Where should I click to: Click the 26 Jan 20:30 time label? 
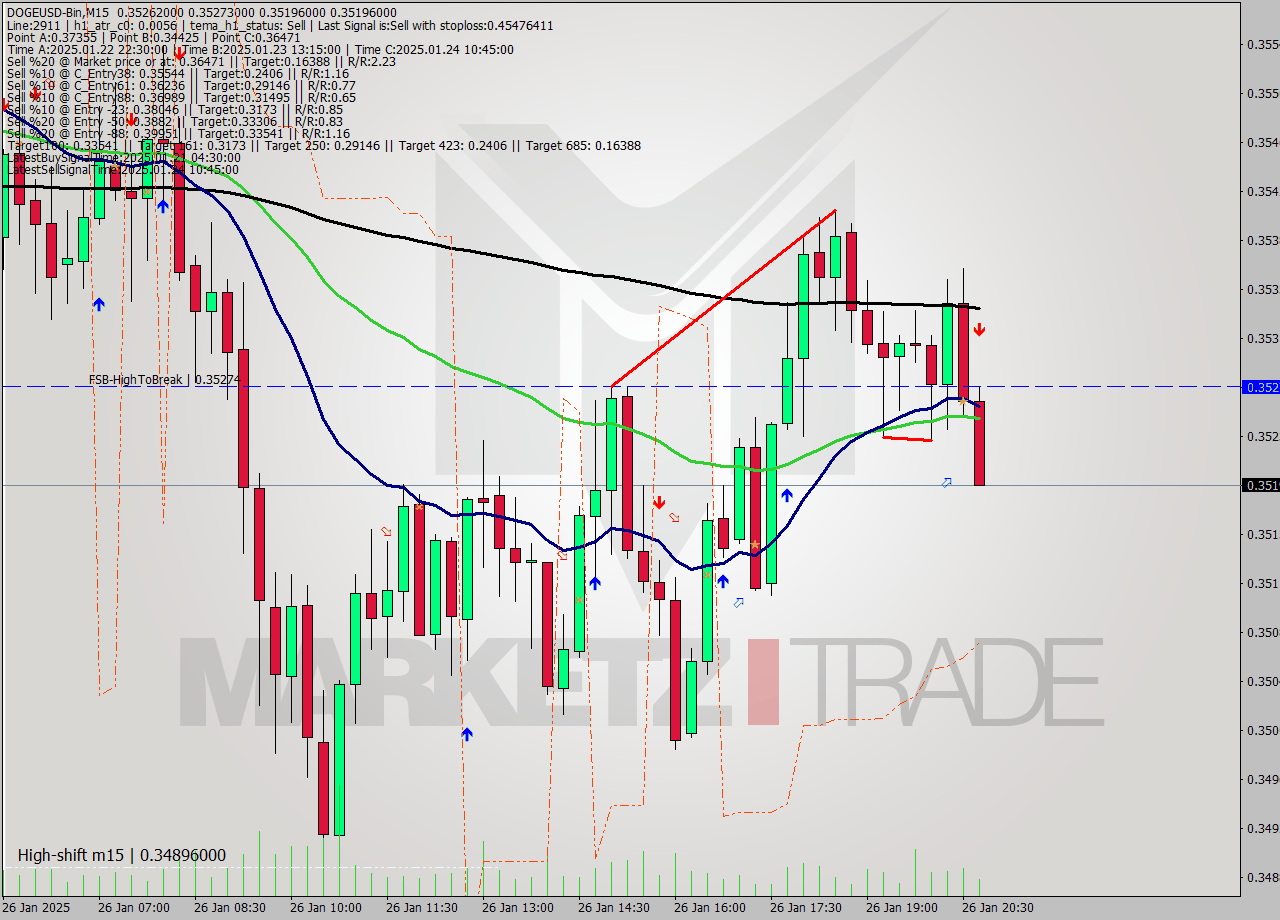[x=998, y=908]
